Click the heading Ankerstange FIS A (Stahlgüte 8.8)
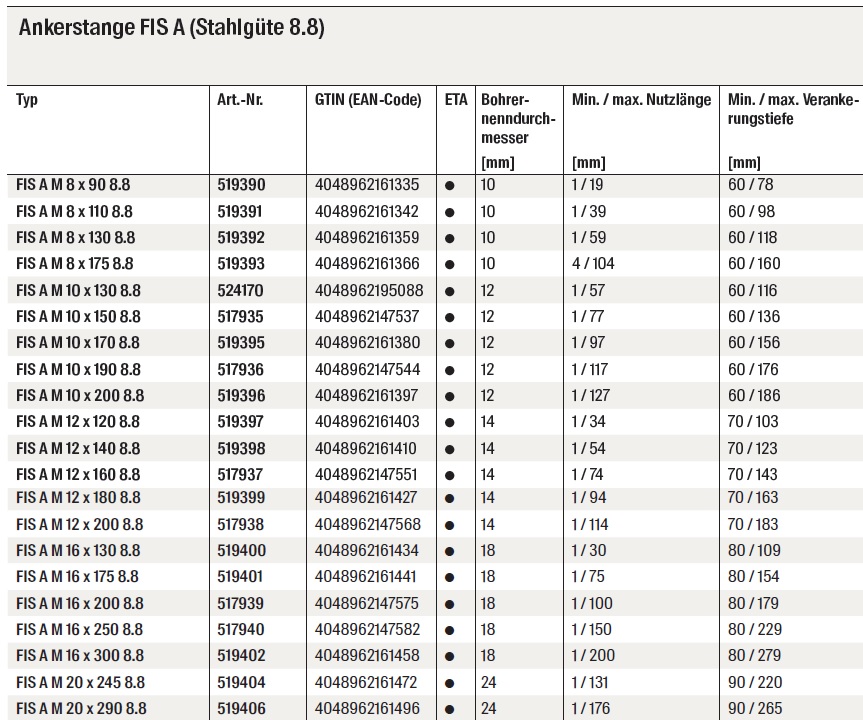This screenshot has height=720, width=863. coord(171,28)
